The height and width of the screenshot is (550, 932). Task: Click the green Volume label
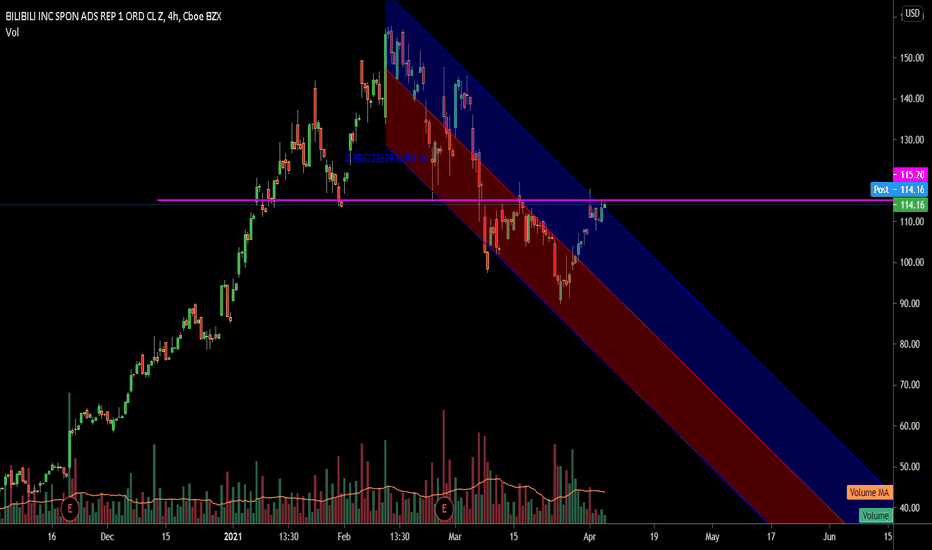[x=876, y=516]
